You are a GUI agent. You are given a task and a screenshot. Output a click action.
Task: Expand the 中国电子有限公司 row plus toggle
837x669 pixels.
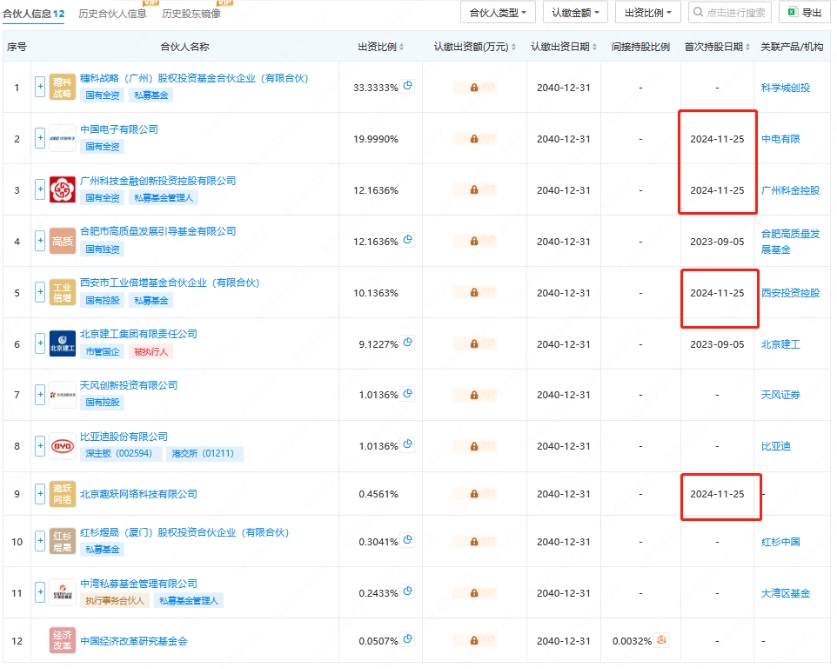(41, 139)
